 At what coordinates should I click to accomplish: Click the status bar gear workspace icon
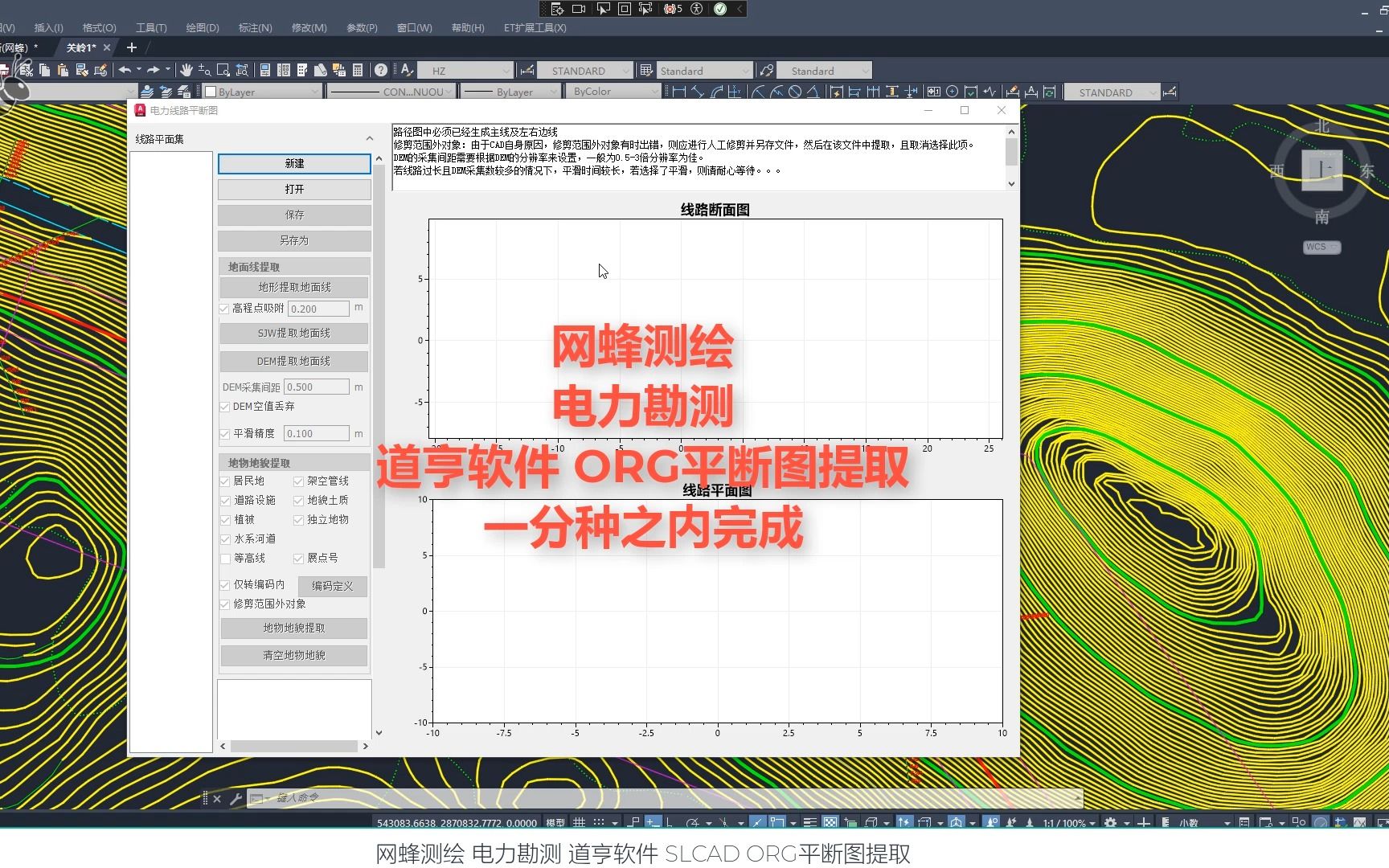[1110, 822]
